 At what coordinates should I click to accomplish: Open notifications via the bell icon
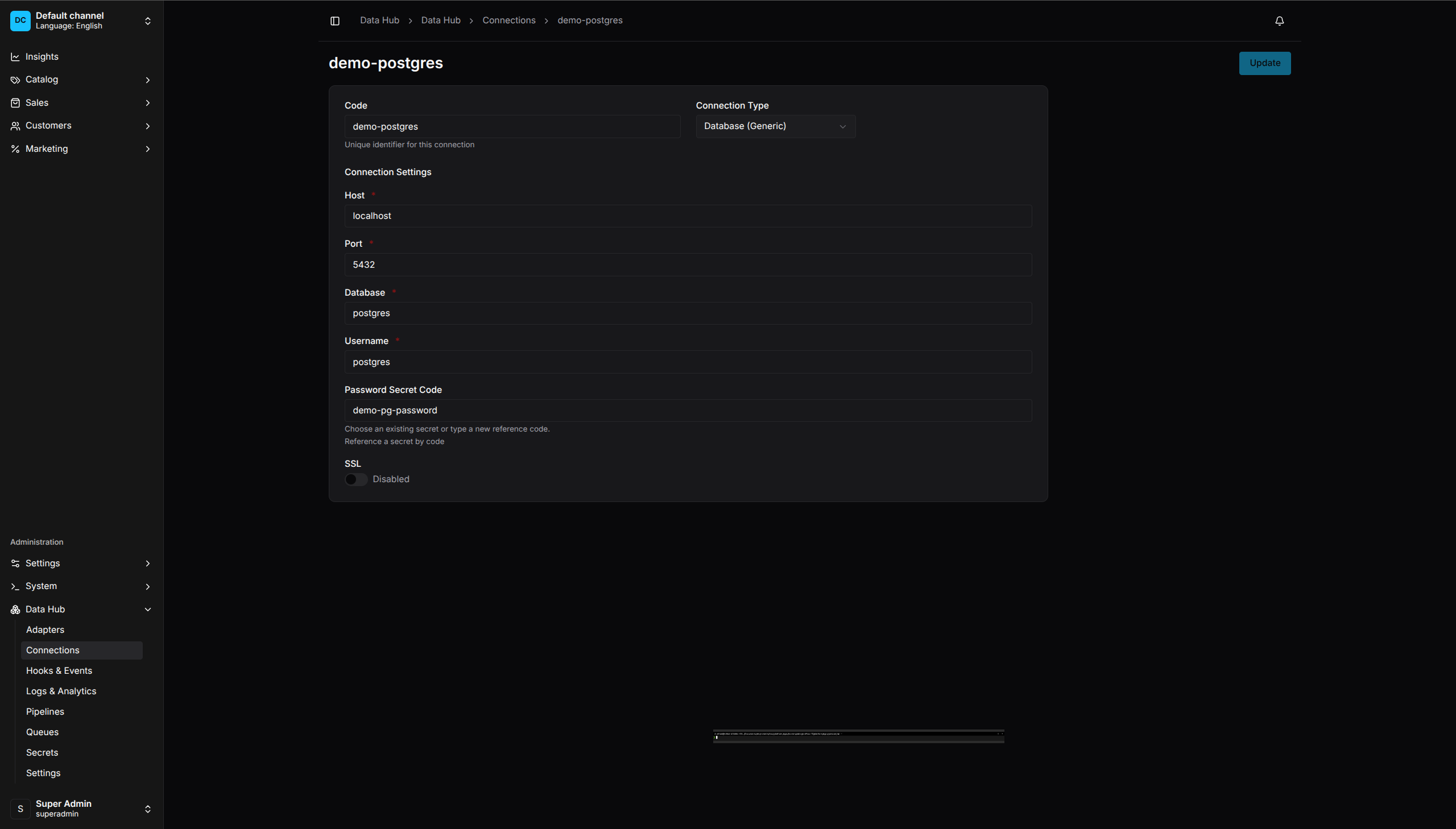click(1279, 20)
